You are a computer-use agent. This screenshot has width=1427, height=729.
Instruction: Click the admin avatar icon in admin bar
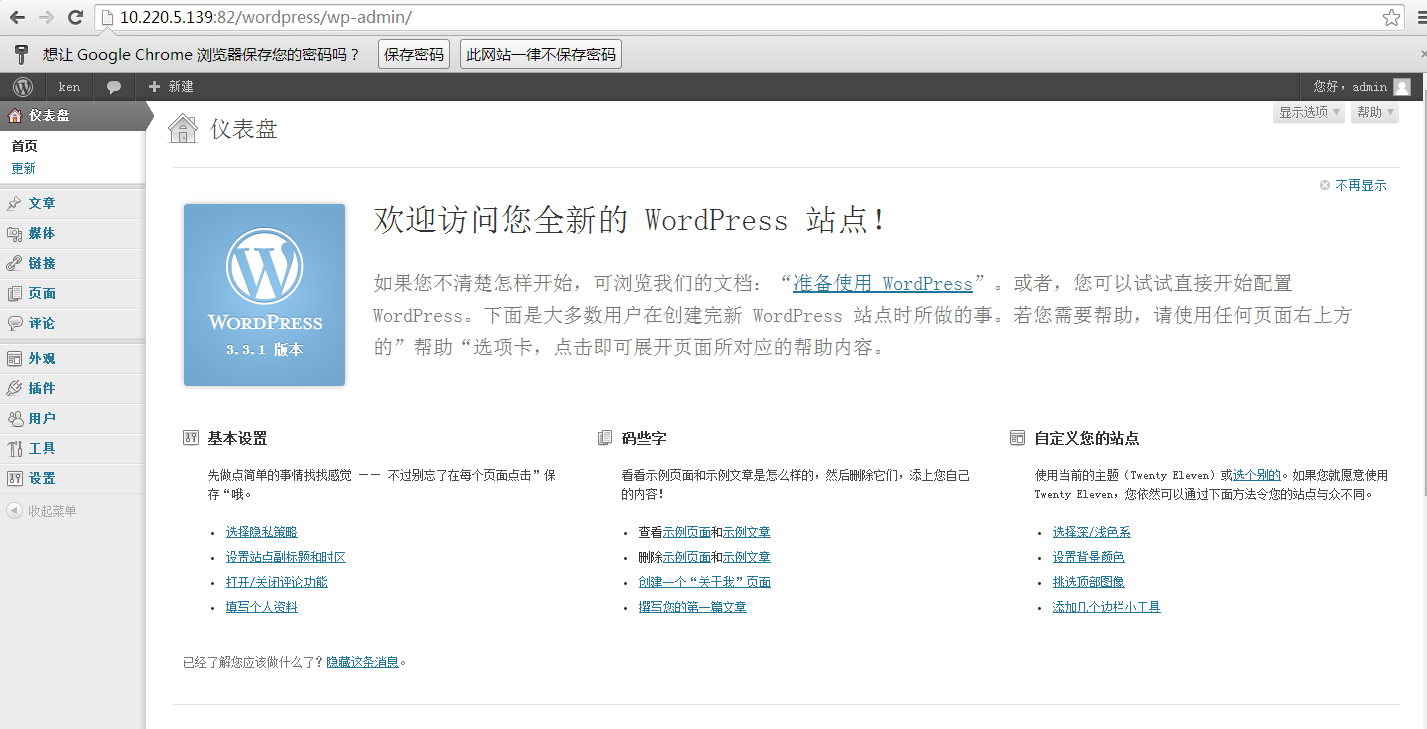tap(1402, 87)
